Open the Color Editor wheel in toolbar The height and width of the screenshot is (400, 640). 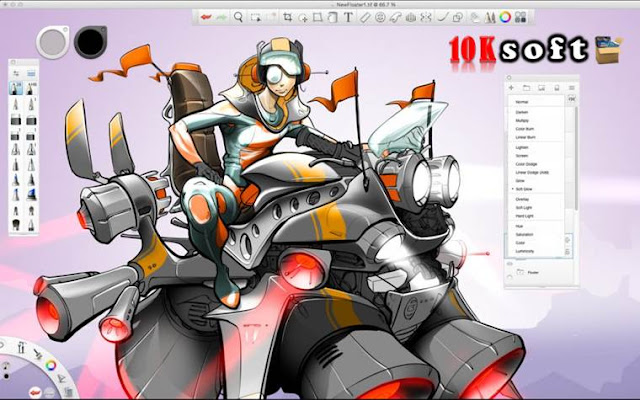505,17
